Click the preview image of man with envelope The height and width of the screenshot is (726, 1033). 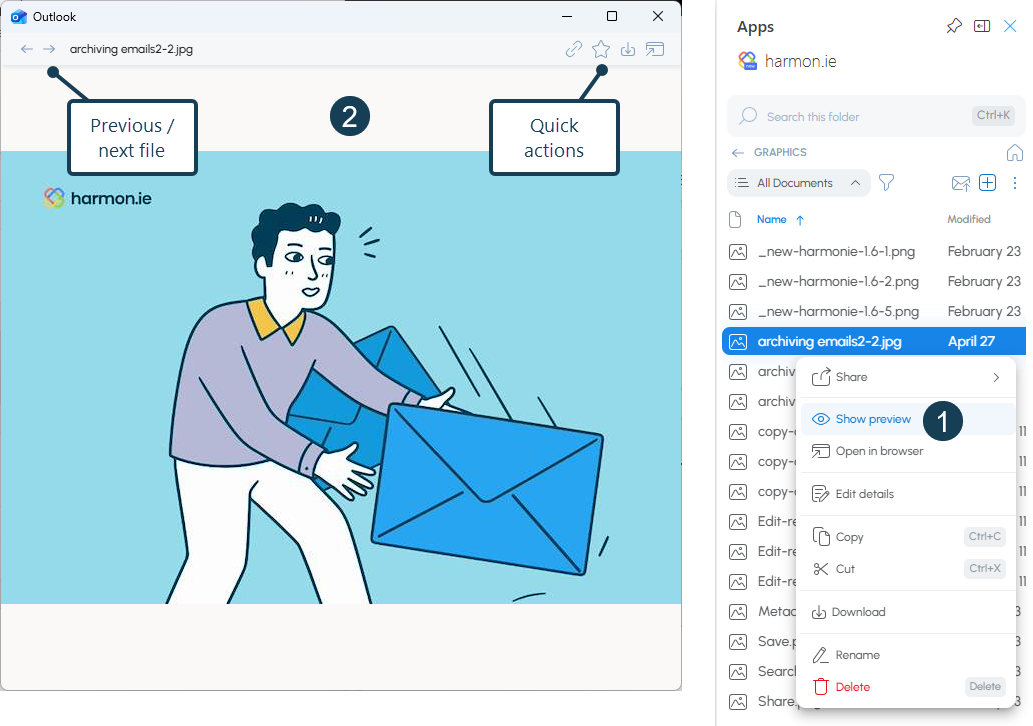pos(341,377)
